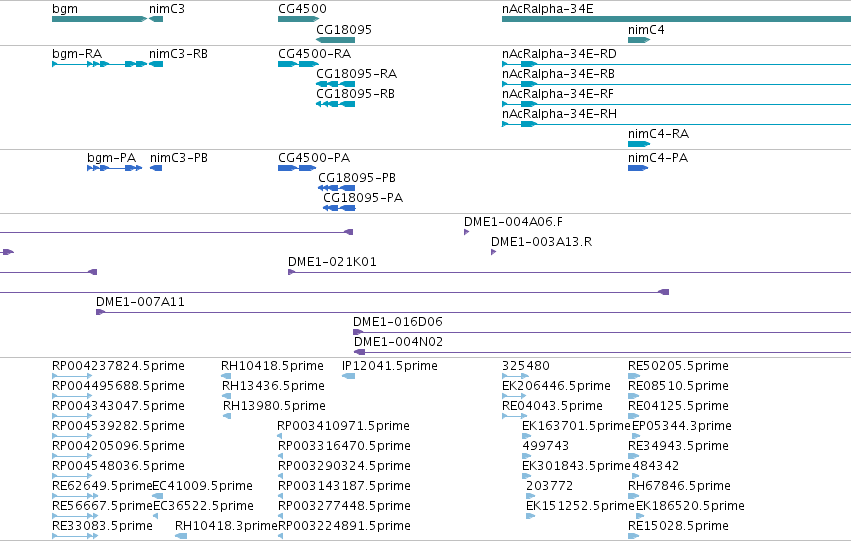Select the CG18095-RB transcript
This screenshot has height=541, width=851.
click(x=335, y=104)
